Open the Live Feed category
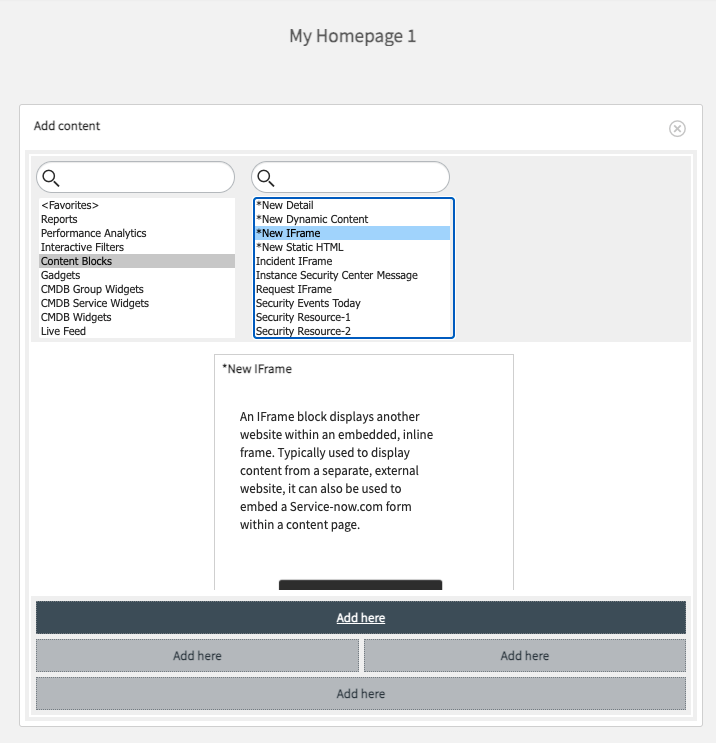Viewport: 716px width, 743px height. pyautogui.click(x=63, y=331)
